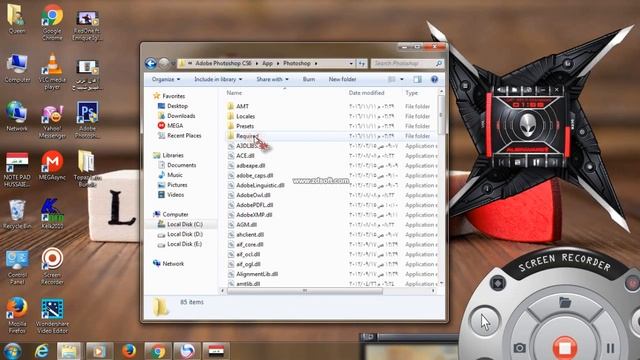Click the file list vertical scrollbar

(441, 116)
